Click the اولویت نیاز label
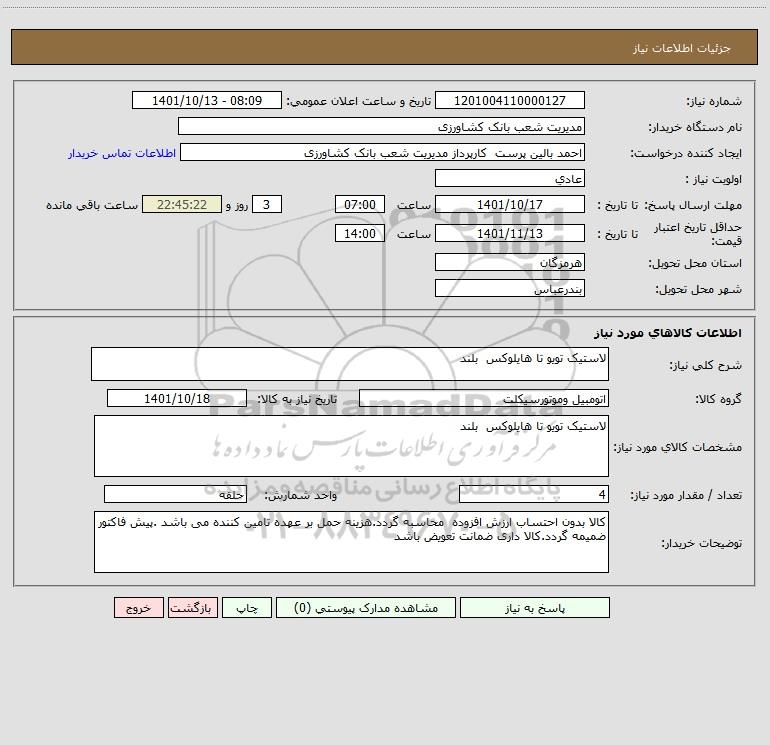Viewport: 770px width, 745px height. (x=713, y=179)
